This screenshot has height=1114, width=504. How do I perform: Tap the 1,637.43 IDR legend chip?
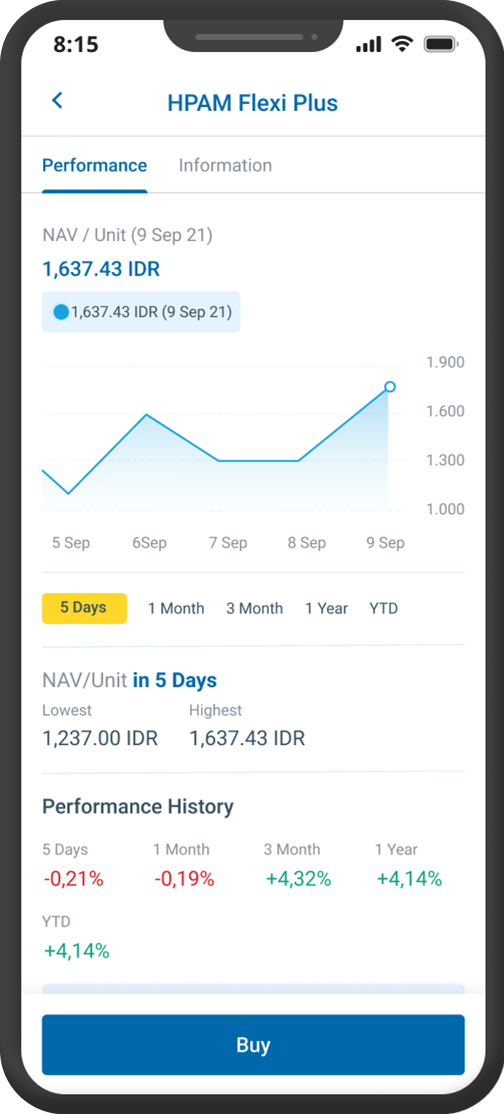pos(141,312)
